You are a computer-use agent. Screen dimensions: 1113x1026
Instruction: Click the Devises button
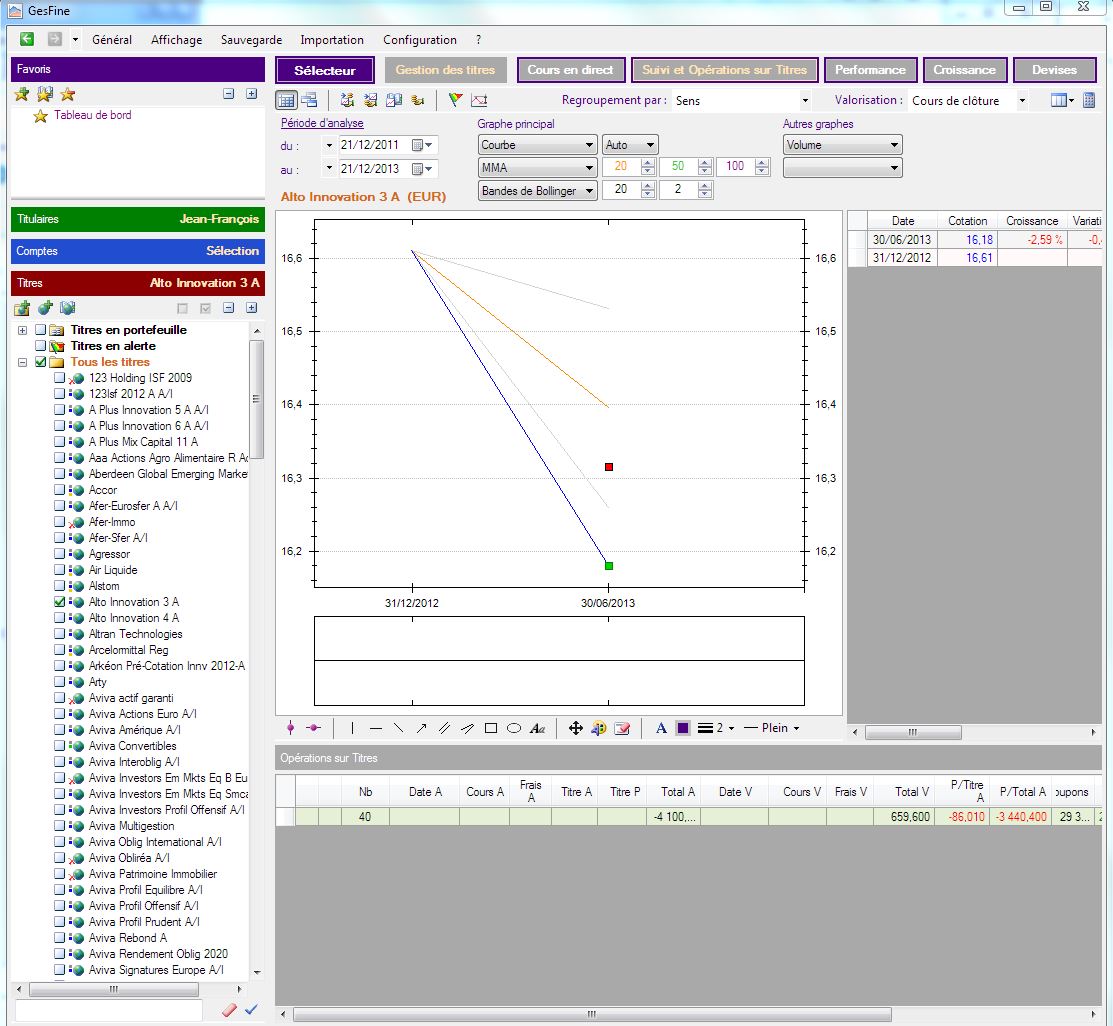[1054, 70]
